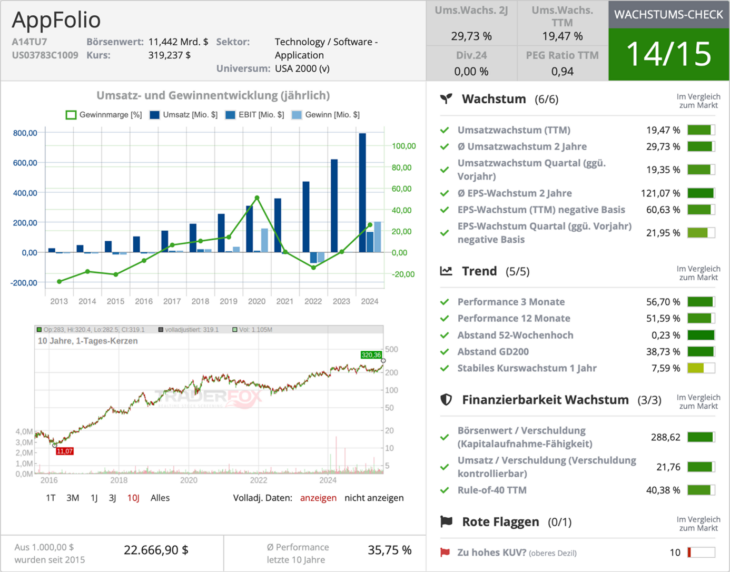730x572 pixels.
Task: Click the Trend chart icon
Action: point(446,271)
